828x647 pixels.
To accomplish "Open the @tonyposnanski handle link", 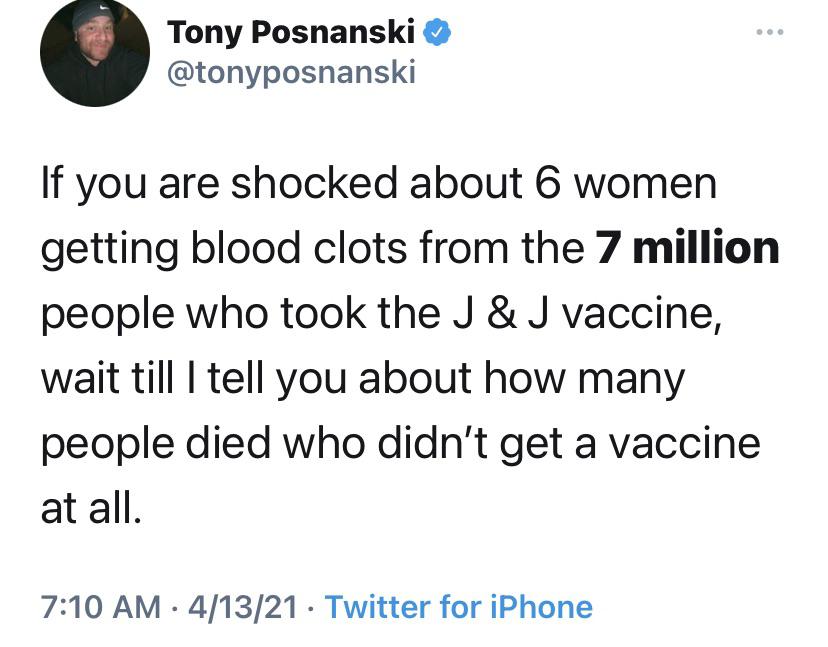I will (290, 73).
